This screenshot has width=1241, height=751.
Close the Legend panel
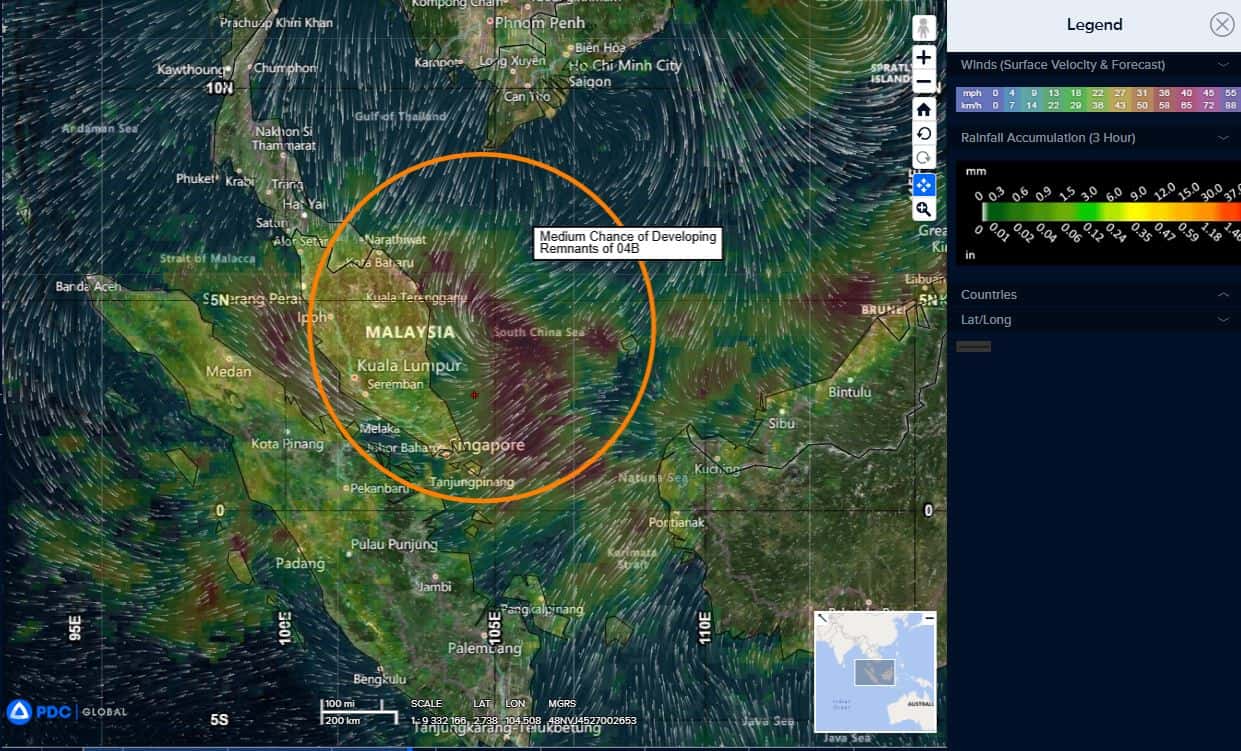pyautogui.click(x=1221, y=25)
